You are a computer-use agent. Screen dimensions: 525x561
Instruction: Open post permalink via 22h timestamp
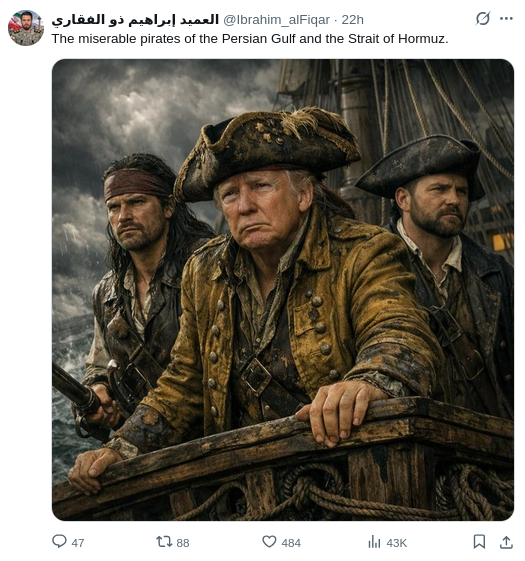[353, 20]
